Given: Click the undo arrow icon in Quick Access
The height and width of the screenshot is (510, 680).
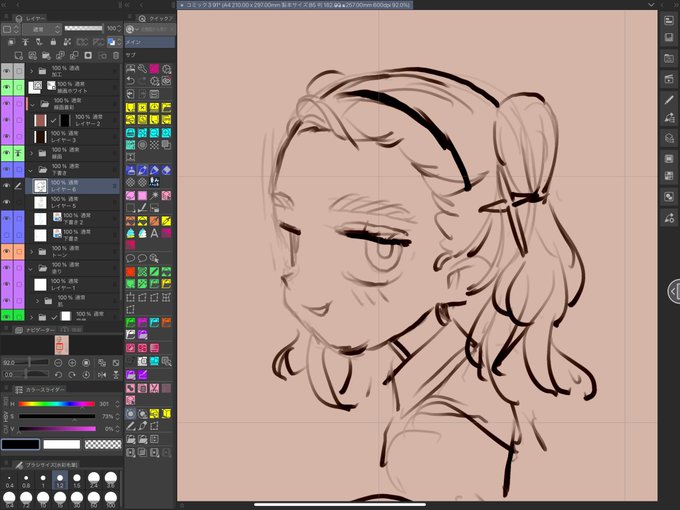Looking at the screenshot, I should click(130, 81).
